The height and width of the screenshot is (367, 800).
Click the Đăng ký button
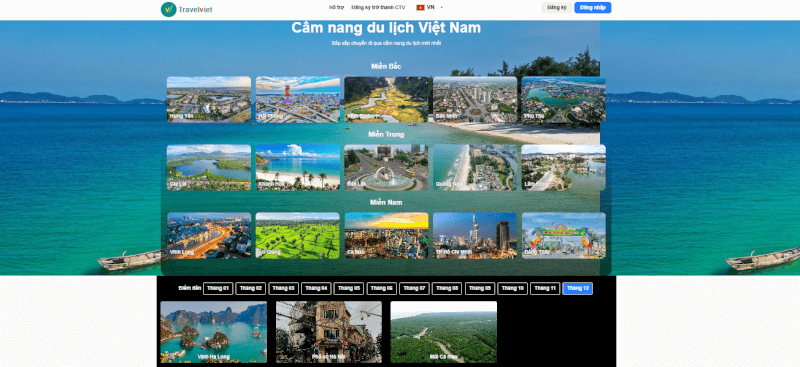557,8
